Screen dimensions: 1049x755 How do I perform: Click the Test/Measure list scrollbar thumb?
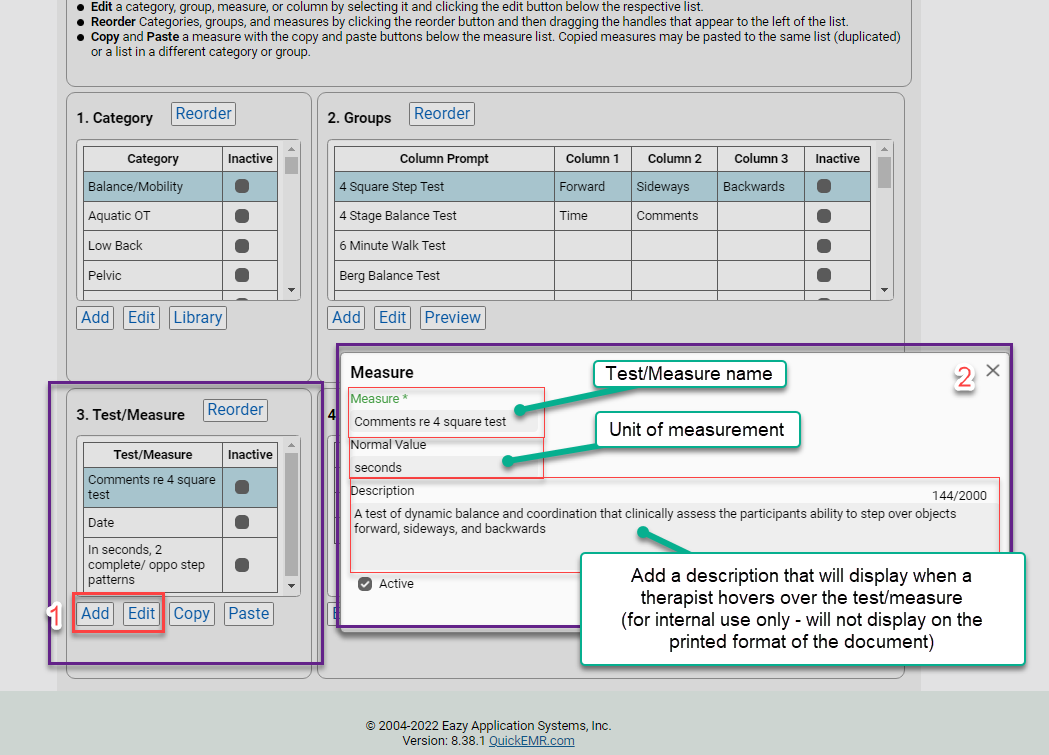pos(291,514)
